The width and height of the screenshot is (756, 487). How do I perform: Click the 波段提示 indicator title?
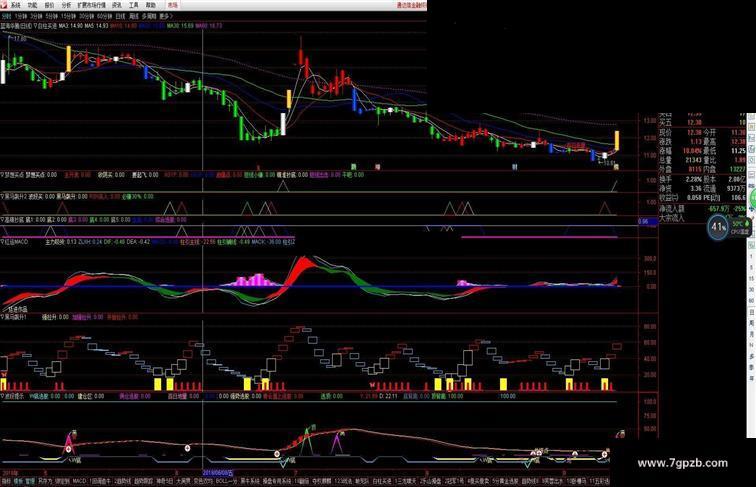pos(13,396)
